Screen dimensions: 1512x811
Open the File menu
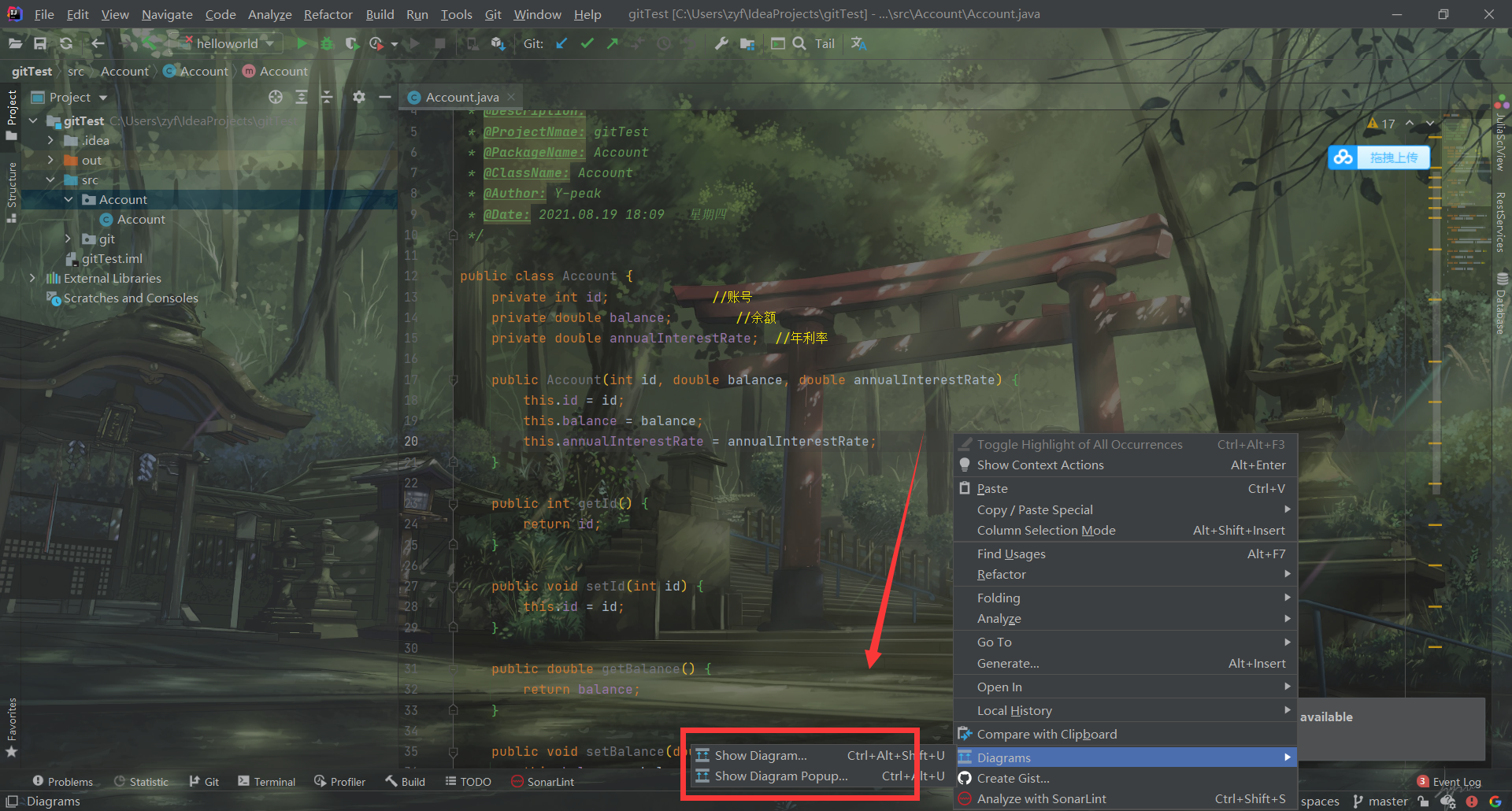(44, 14)
